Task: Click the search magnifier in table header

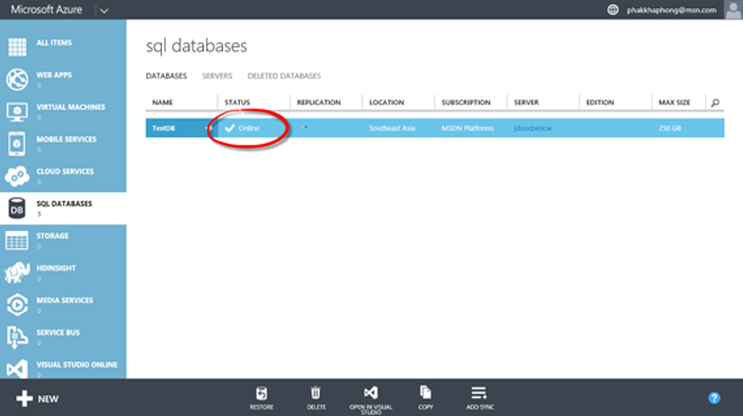Action: click(714, 102)
